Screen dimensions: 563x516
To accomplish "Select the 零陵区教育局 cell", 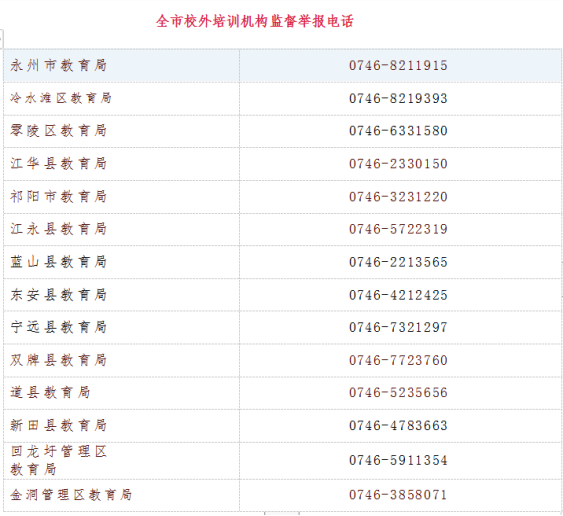I will (121, 131).
